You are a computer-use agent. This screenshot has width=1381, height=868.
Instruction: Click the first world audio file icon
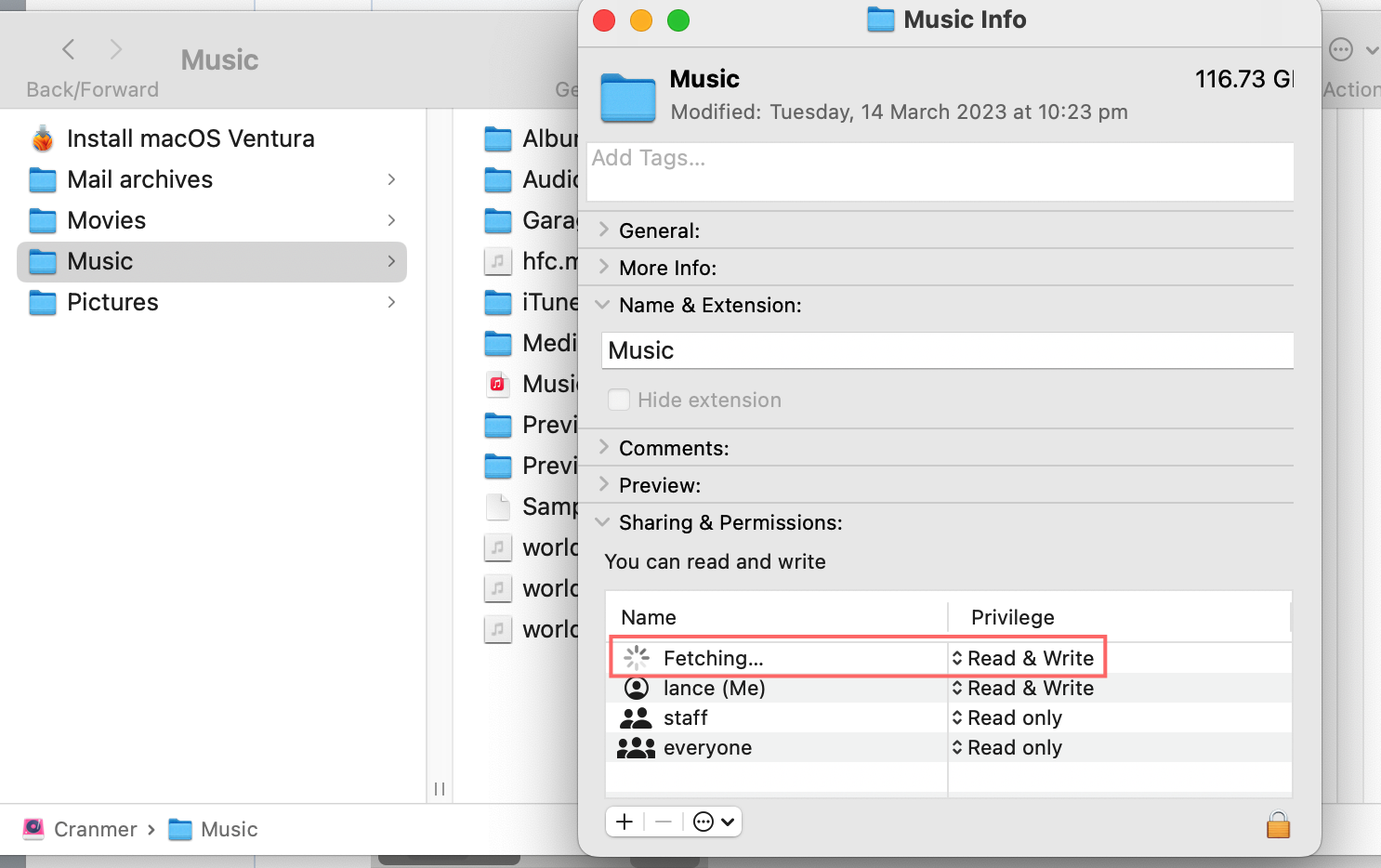pyautogui.click(x=498, y=547)
